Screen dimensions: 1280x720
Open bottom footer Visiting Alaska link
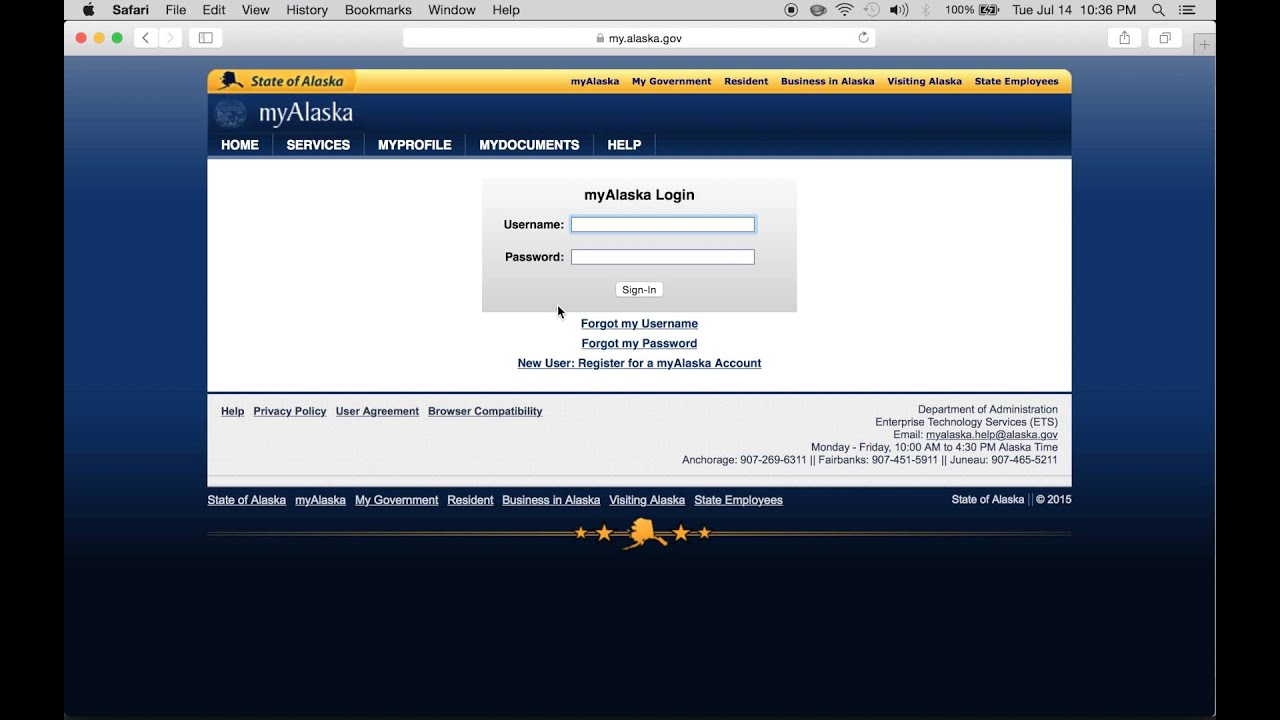647,500
